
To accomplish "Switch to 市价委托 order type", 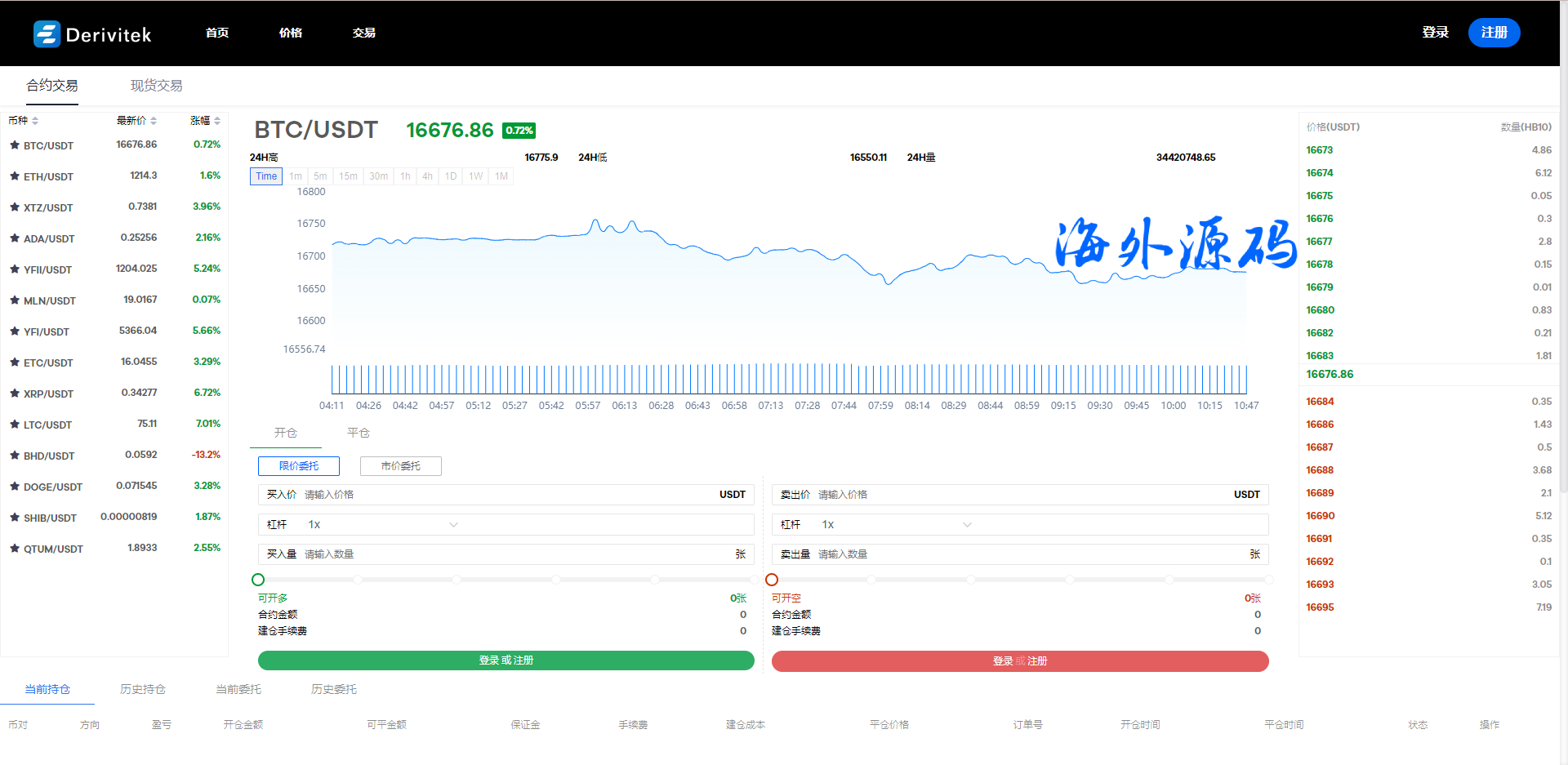I will 400,466.
